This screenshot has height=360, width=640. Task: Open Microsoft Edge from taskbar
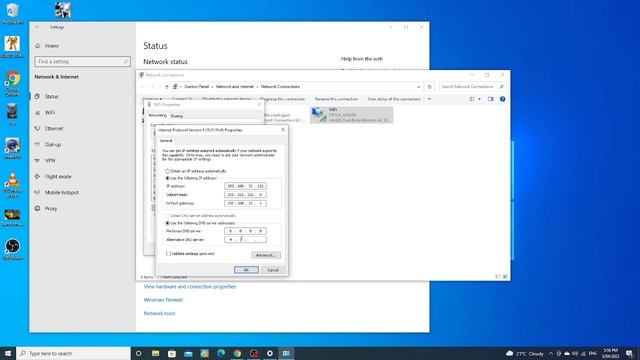[221, 353]
